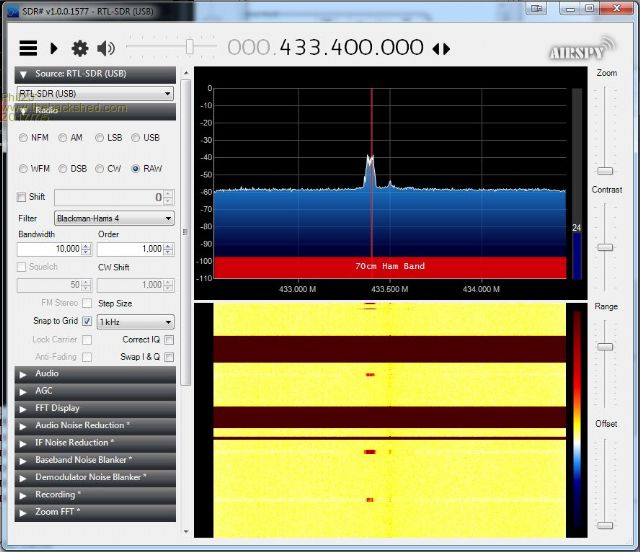The height and width of the screenshot is (552, 640).
Task: Click the Bandwidth spinner arrows
Action: point(86,249)
